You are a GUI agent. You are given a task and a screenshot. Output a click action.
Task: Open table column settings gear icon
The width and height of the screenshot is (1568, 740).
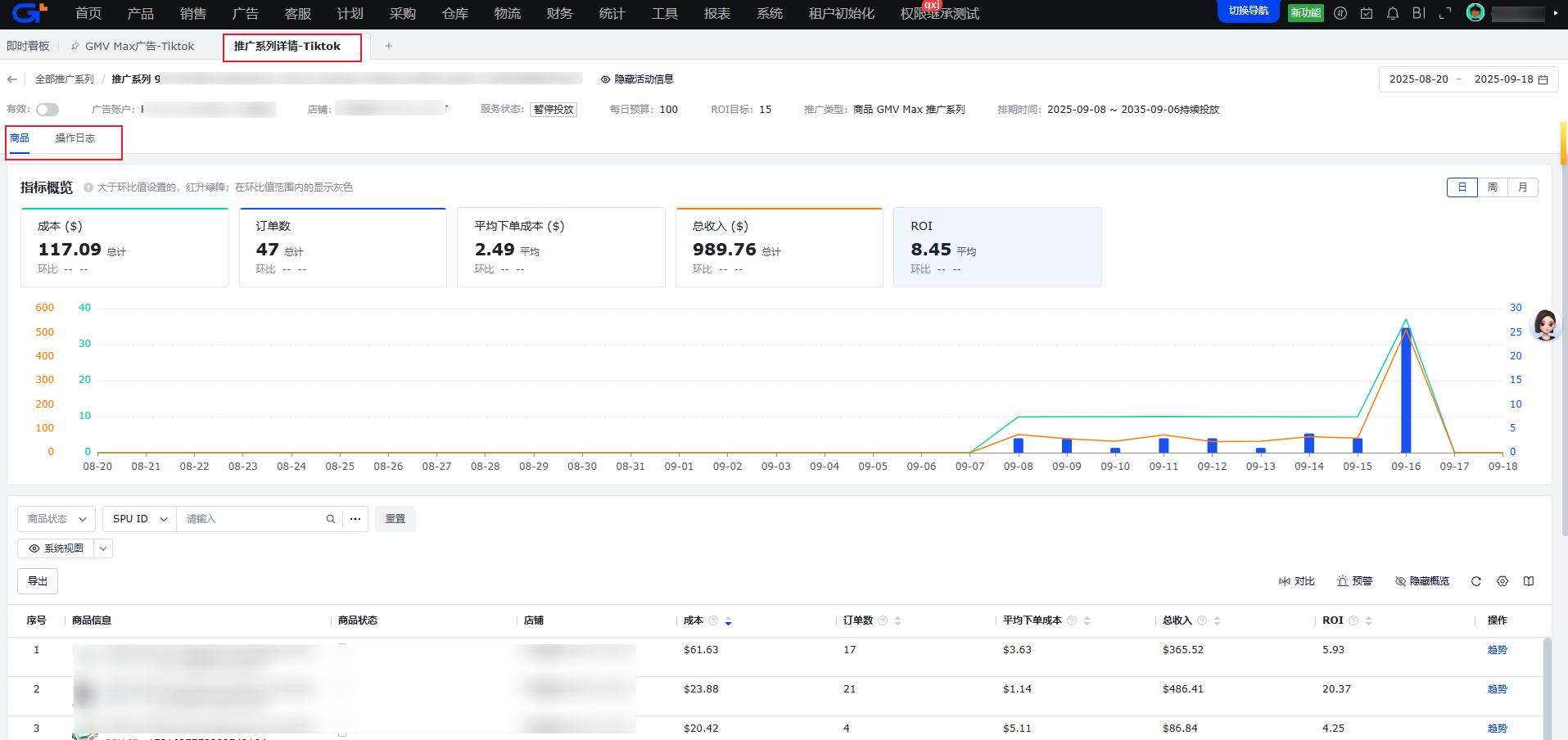coord(1502,581)
